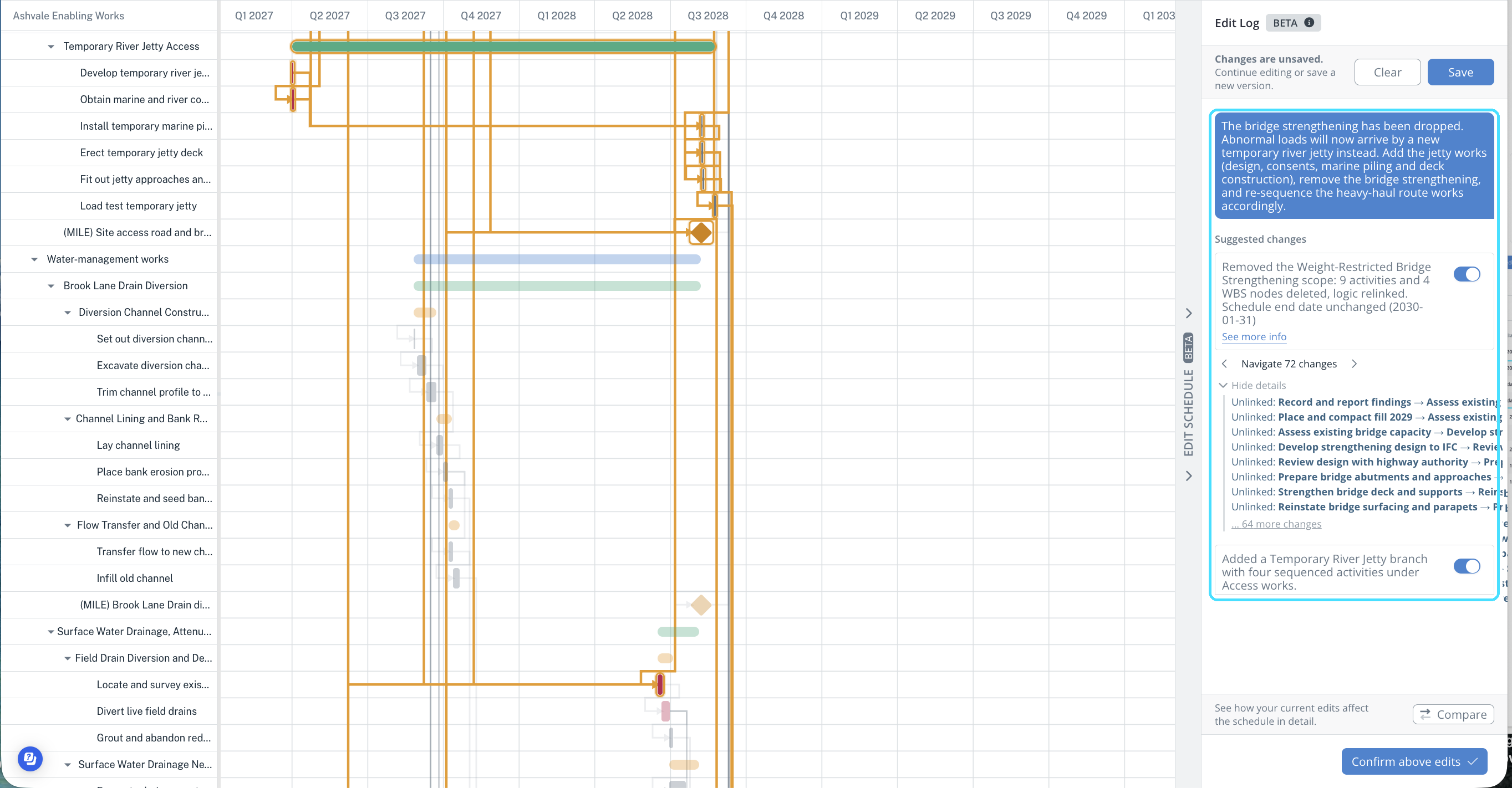This screenshot has height=788, width=1512.
Task: Collapse the Brook Lane Drain Diversion group
Action: coord(51,286)
